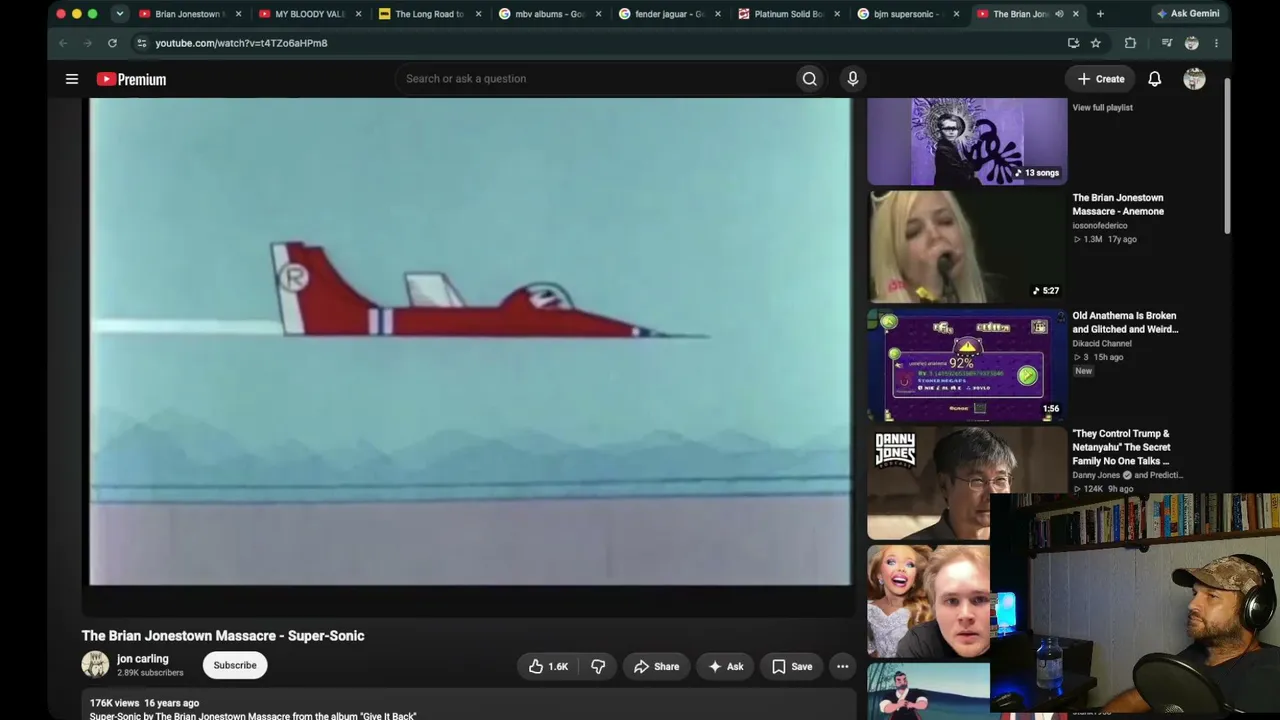
Task: Open the Ask assistant for this video
Action: (725, 666)
